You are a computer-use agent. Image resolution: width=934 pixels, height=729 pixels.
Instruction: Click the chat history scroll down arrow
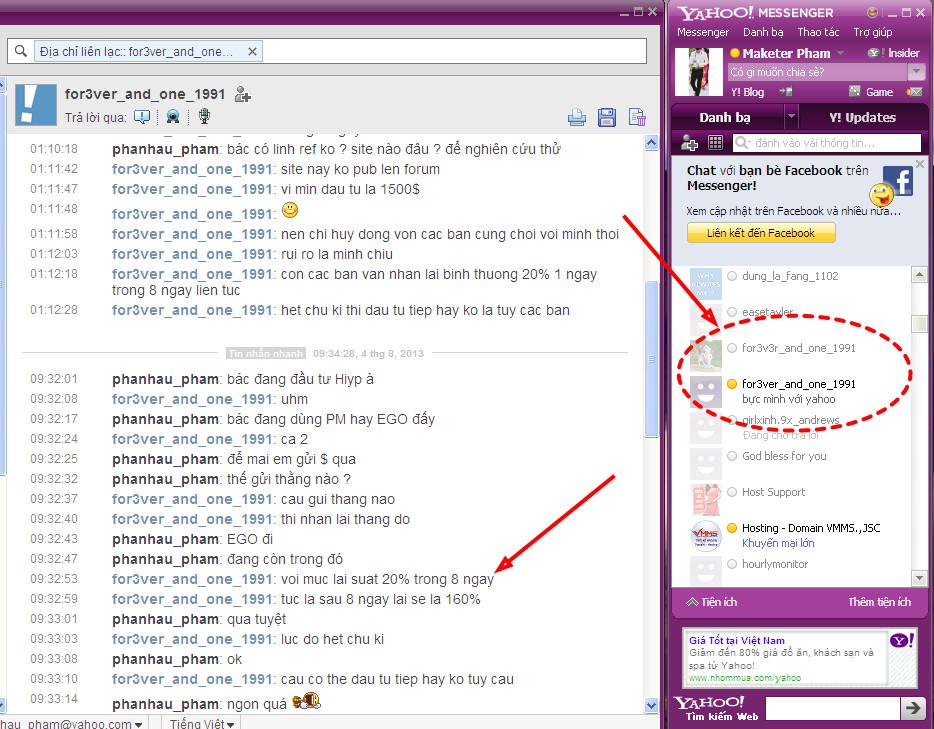pos(651,705)
